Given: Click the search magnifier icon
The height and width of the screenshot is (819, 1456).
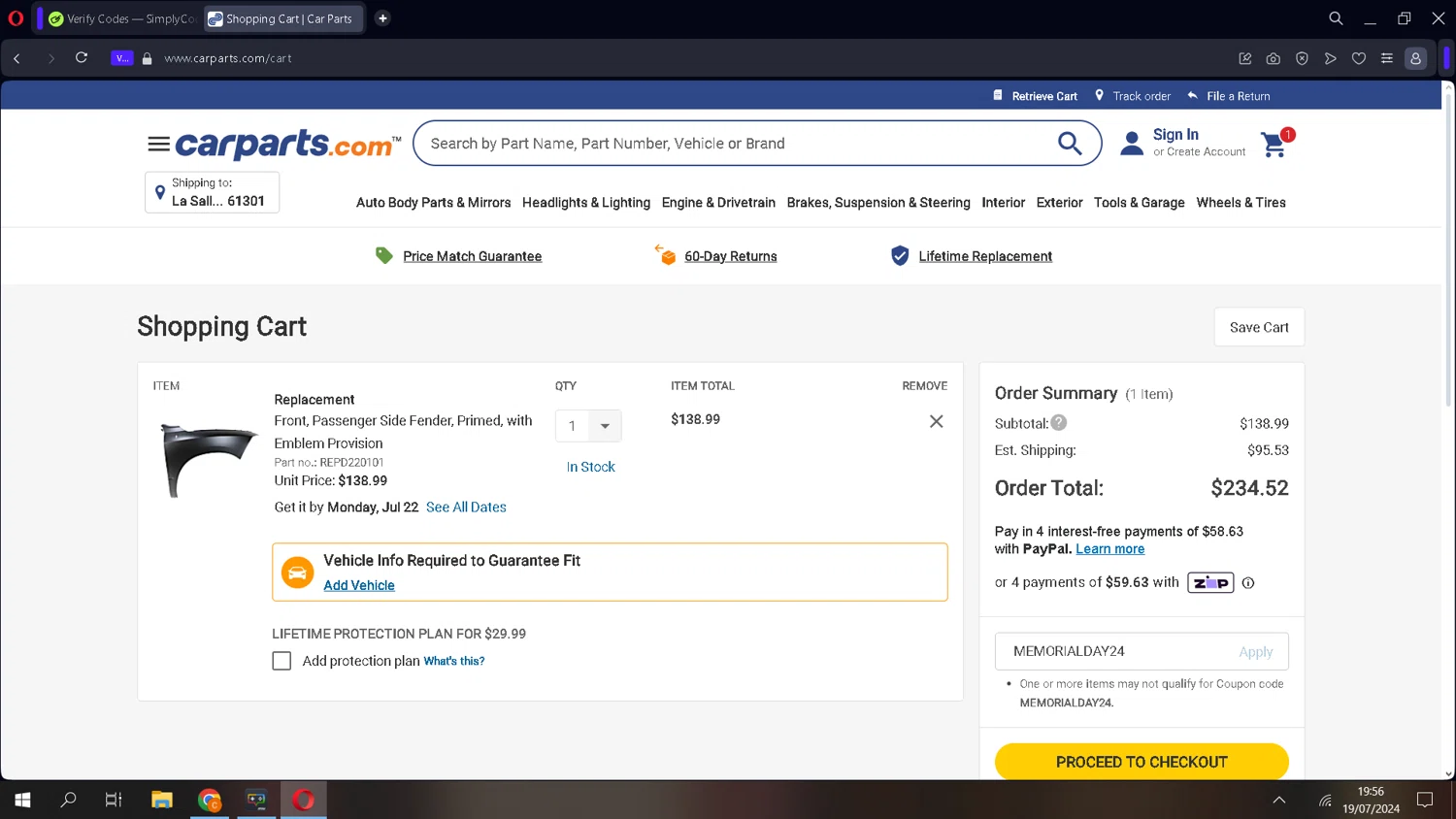Looking at the screenshot, I should [x=1070, y=144].
